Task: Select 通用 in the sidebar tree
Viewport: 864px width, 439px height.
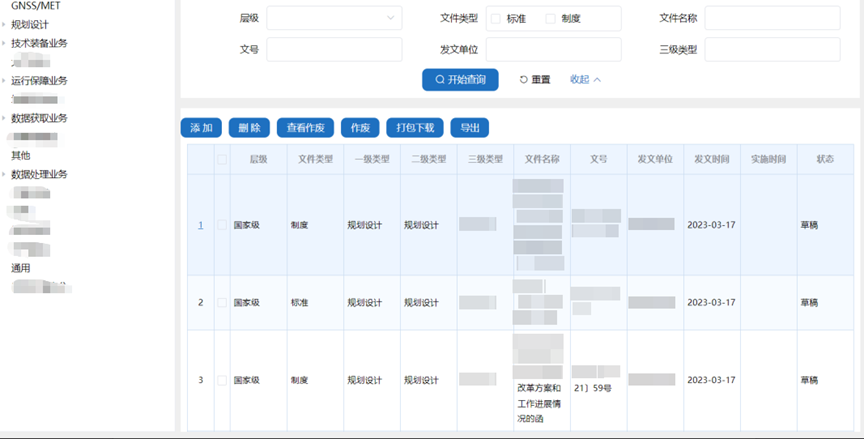Action: [20, 268]
